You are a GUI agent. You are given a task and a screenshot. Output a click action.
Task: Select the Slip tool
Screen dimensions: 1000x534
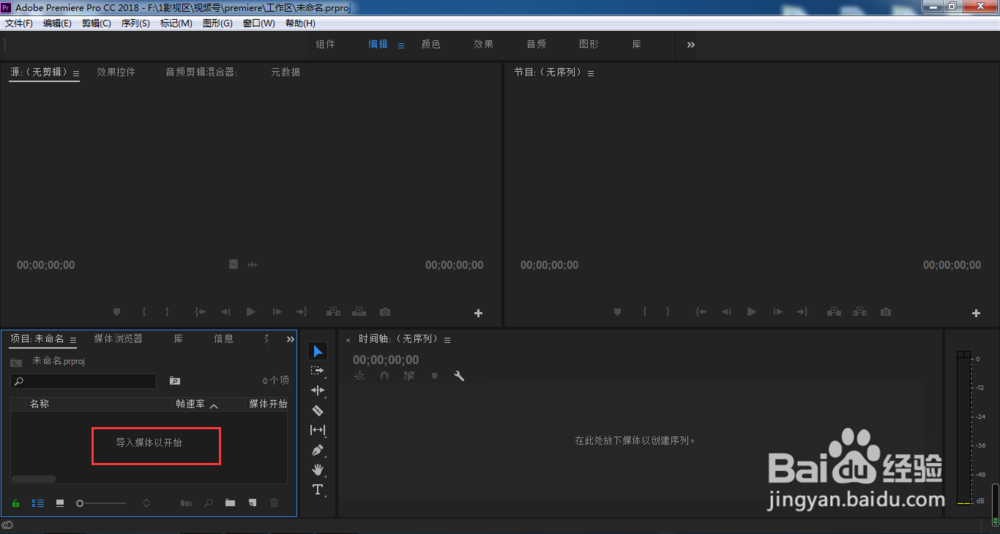tap(318, 430)
